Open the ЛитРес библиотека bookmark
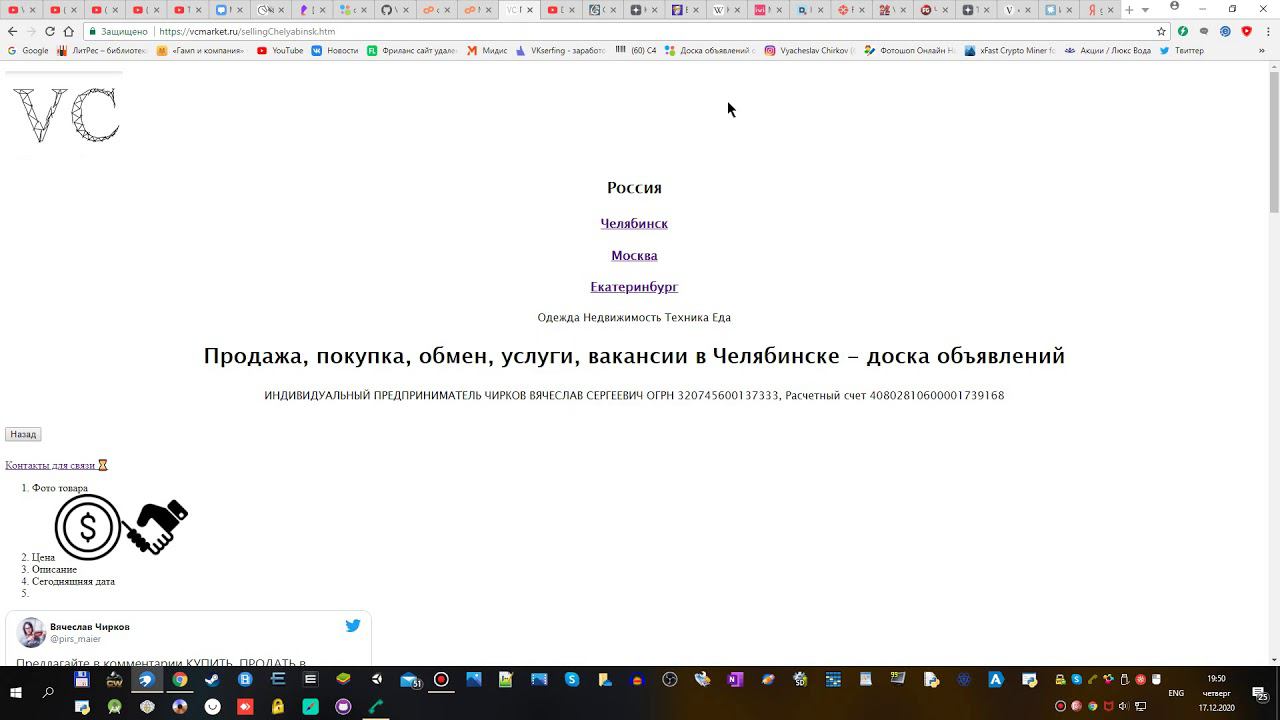The height and width of the screenshot is (720, 1280). pyautogui.click(x=101, y=50)
